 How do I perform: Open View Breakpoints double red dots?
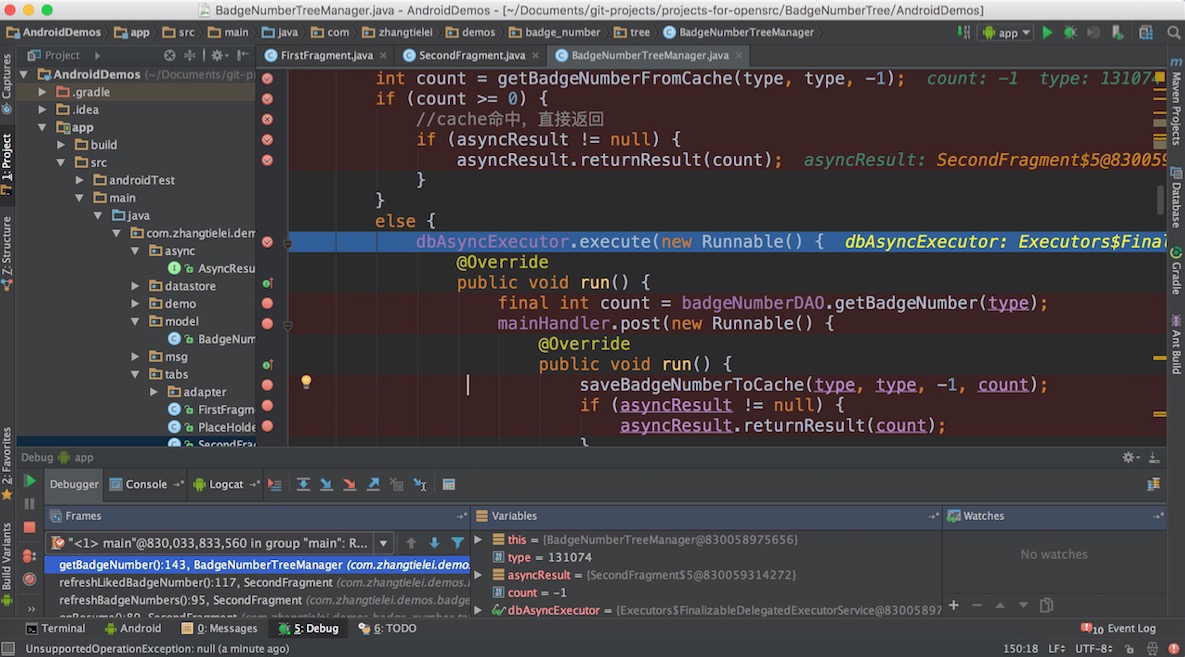pos(29,556)
